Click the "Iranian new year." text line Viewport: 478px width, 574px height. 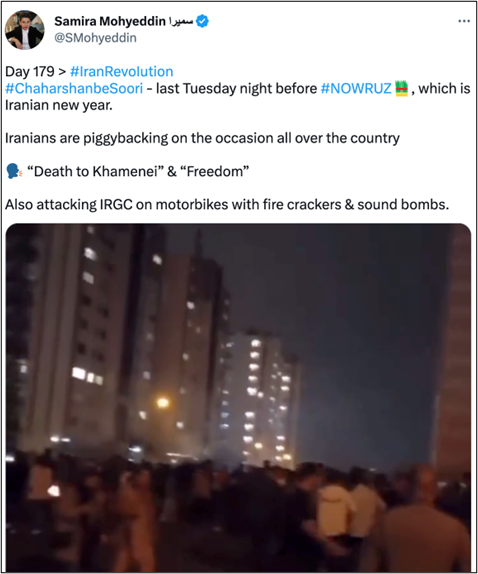click(x=59, y=105)
